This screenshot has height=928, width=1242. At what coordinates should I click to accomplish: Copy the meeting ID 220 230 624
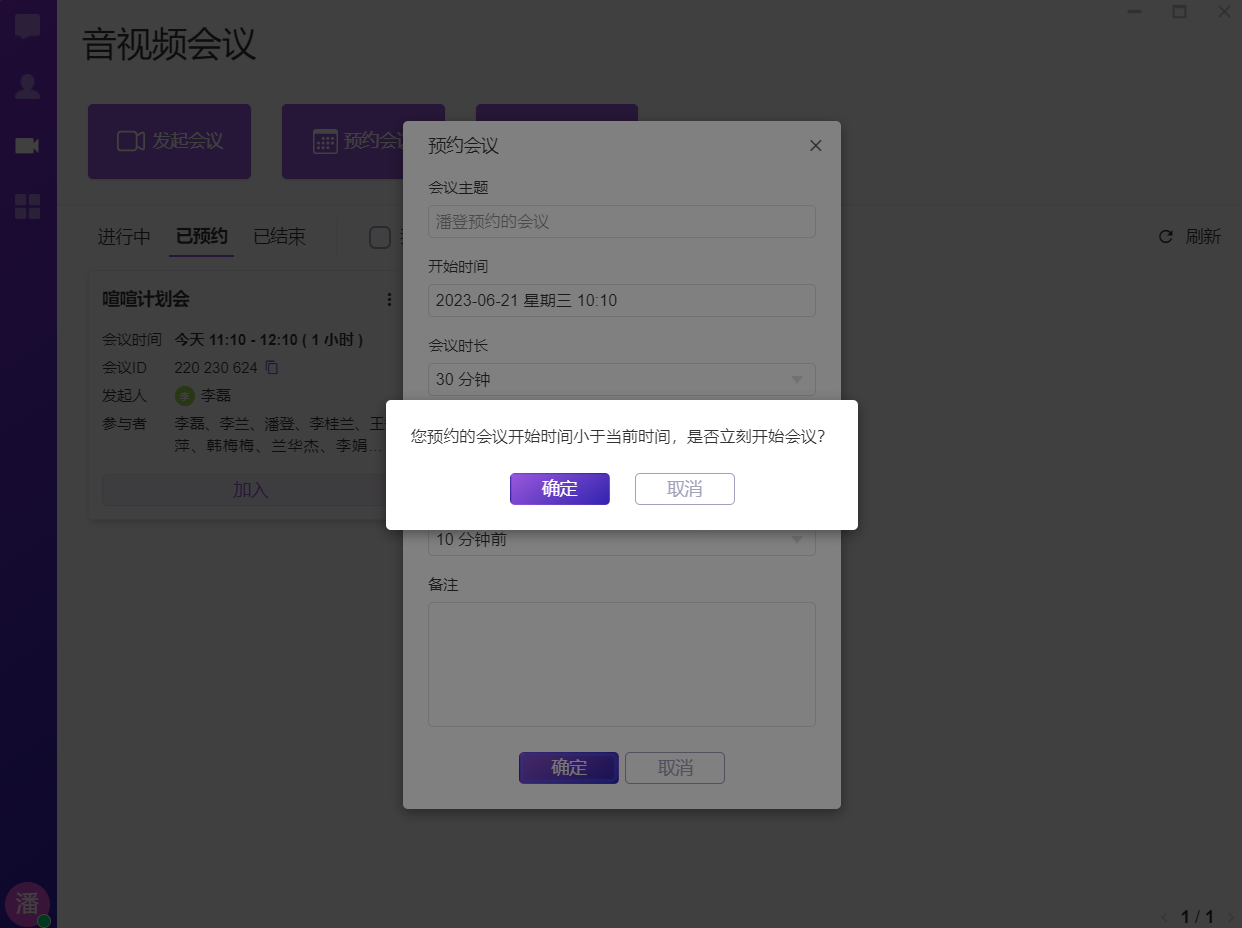272,368
